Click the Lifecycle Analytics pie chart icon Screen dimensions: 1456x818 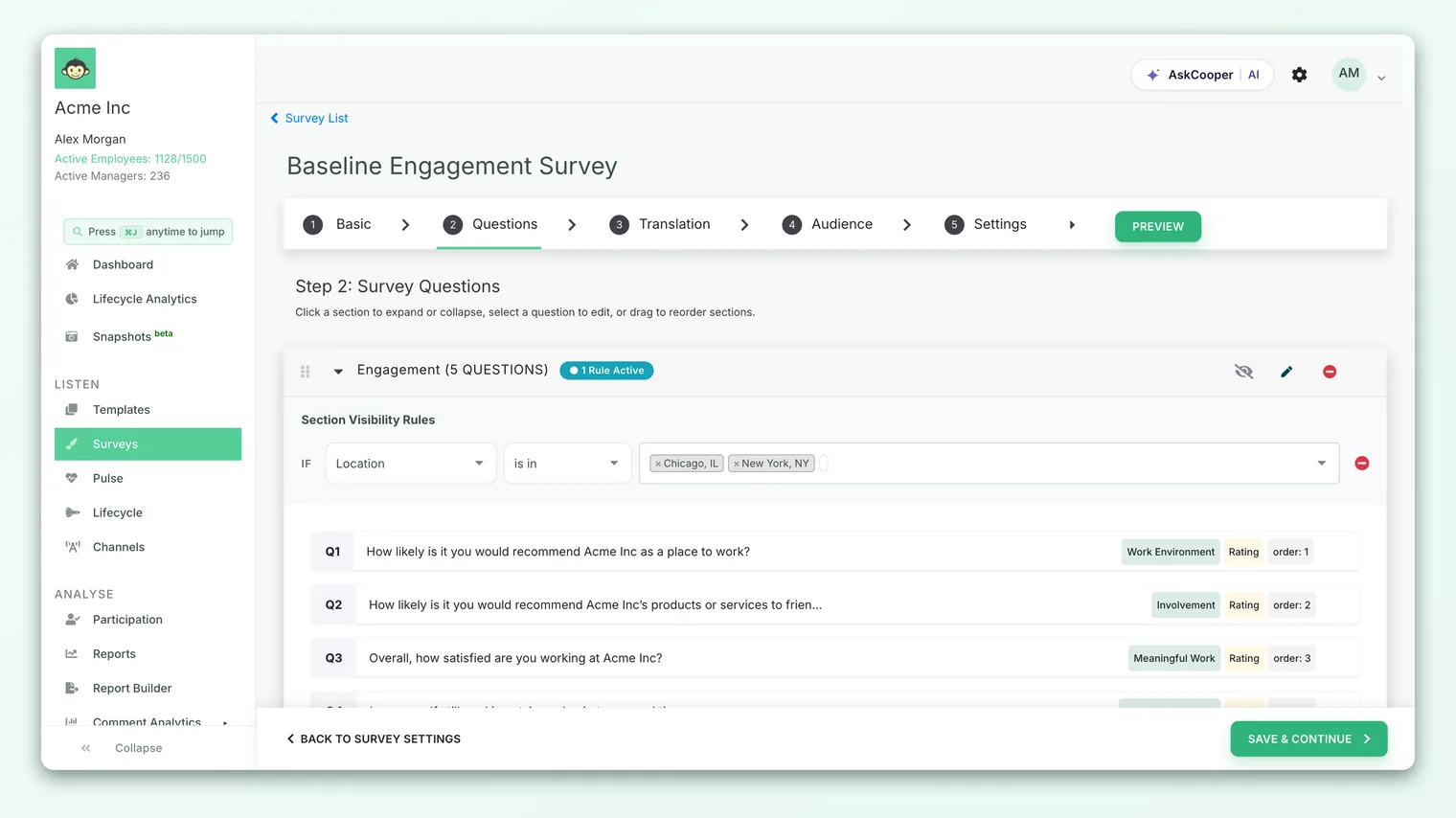pos(72,299)
